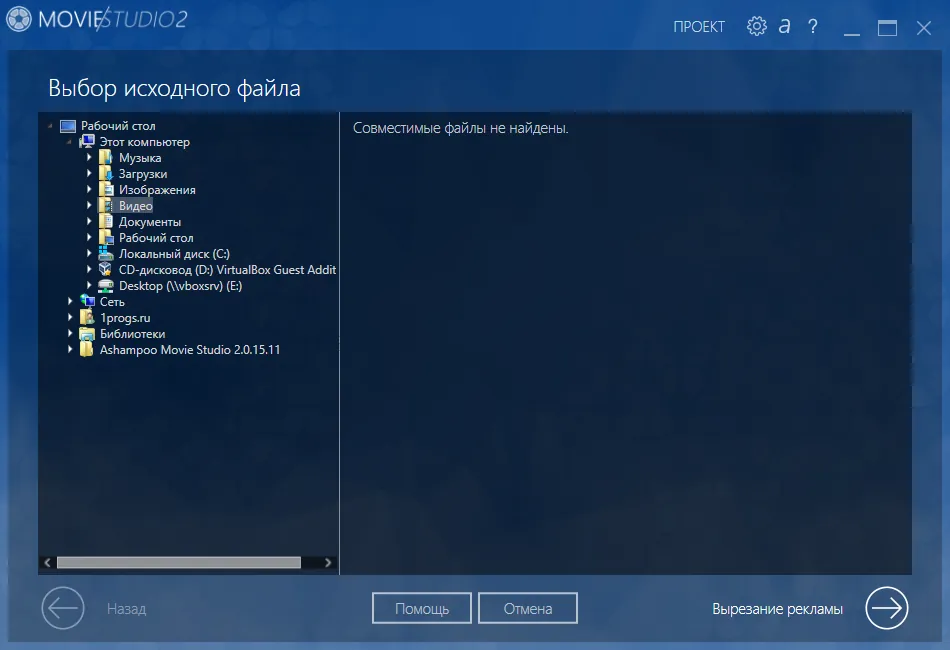Select the CD-дисковод (D:) drive icon
Image resolution: width=950 pixels, height=650 pixels.
pyautogui.click(x=105, y=270)
